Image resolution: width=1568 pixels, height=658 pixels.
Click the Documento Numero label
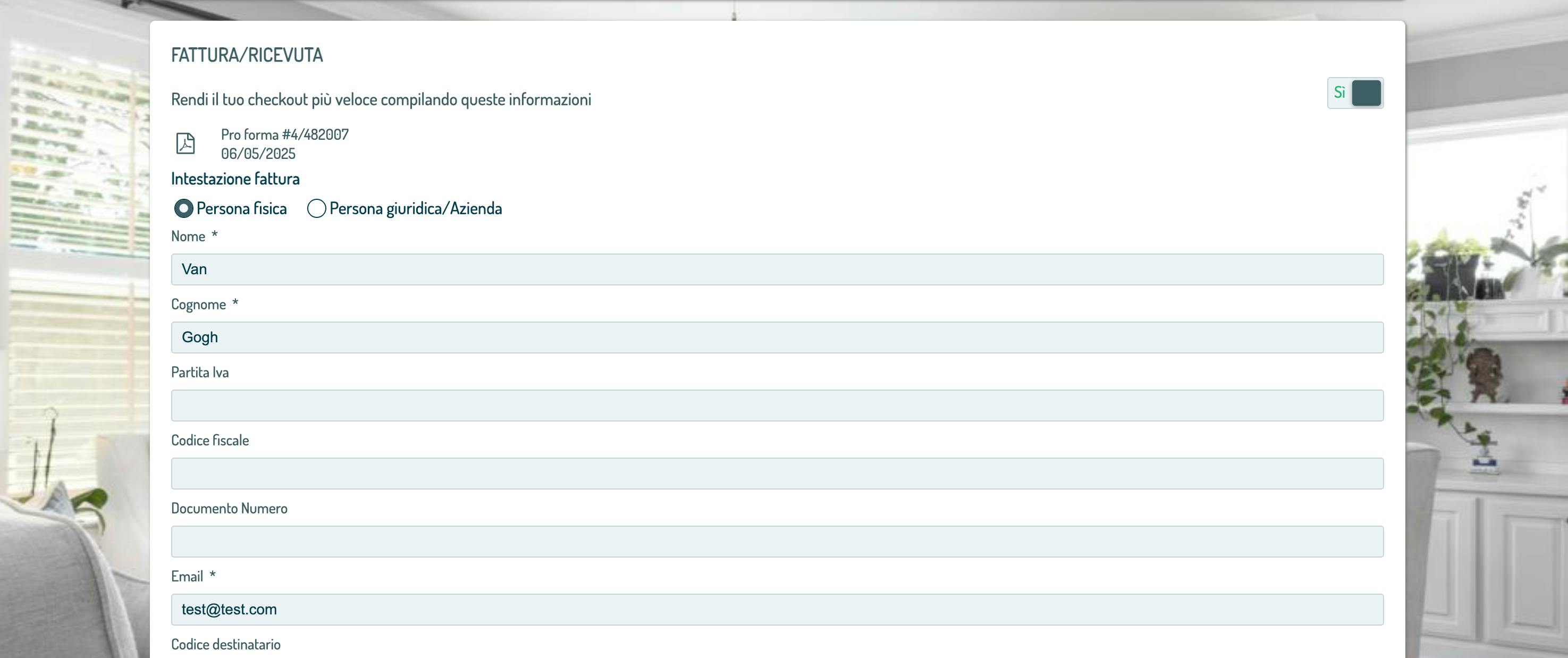229,509
